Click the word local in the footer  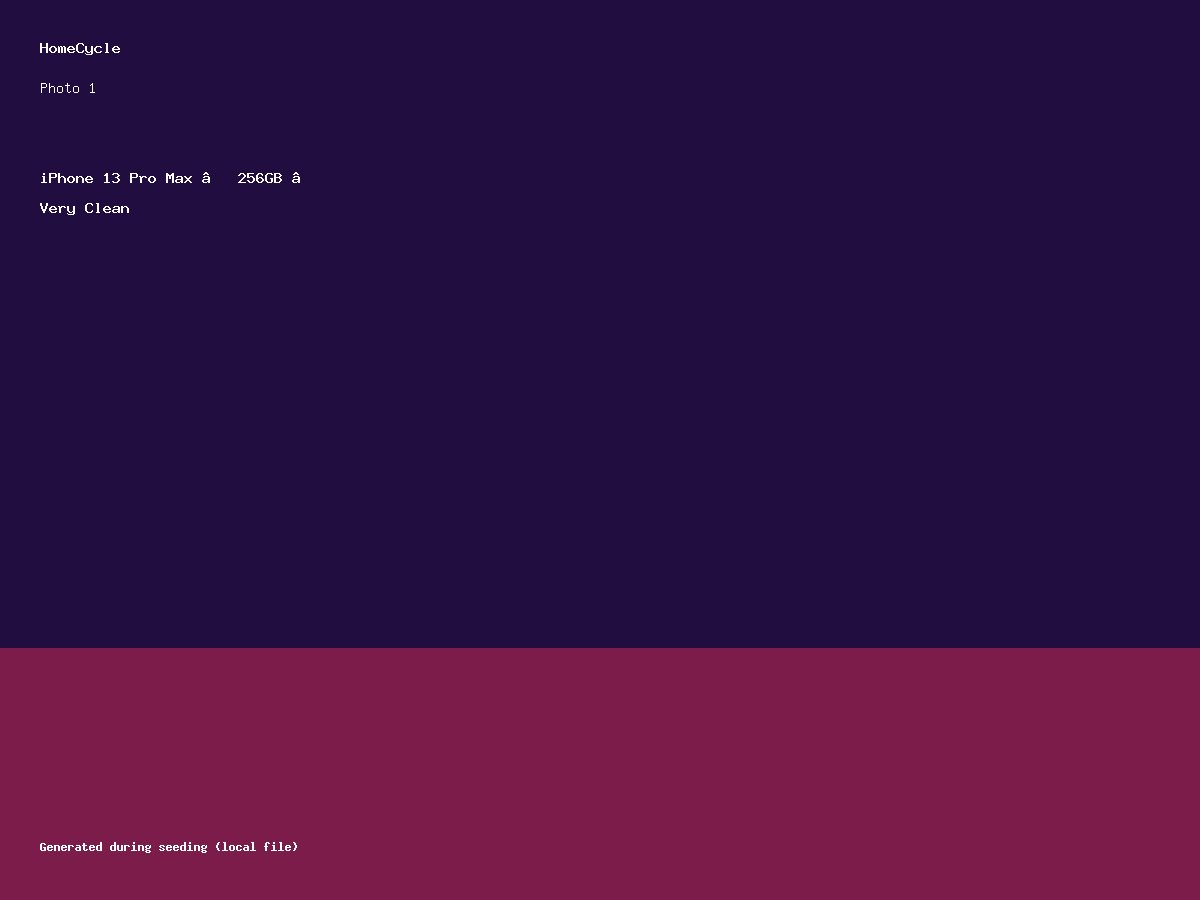(239, 847)
